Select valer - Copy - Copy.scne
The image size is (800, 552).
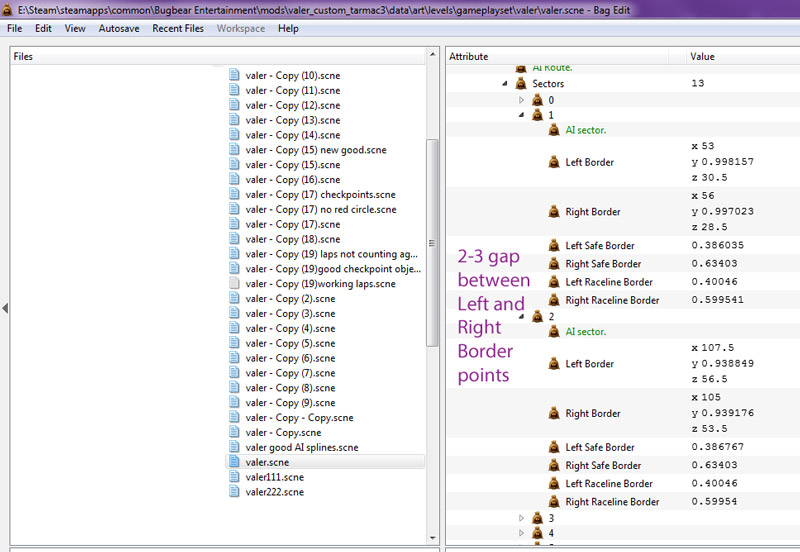[299, 417]
